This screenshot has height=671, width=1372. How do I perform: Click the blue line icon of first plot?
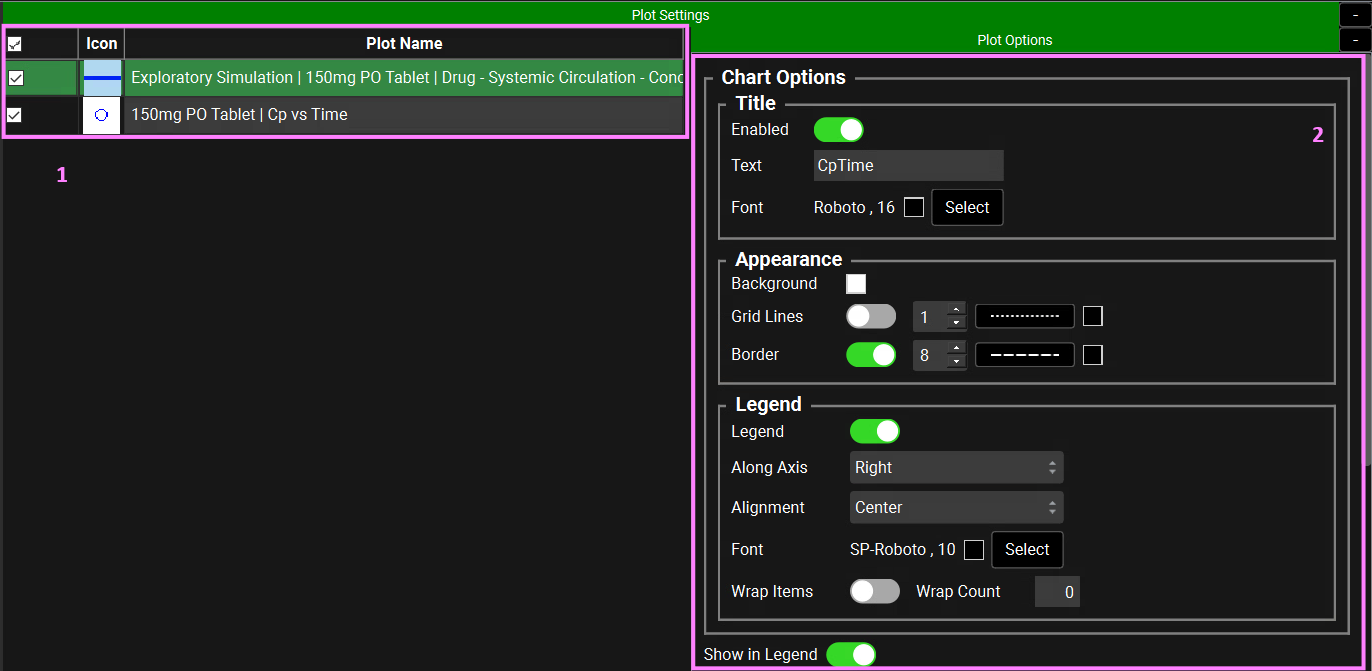[102, 78]
